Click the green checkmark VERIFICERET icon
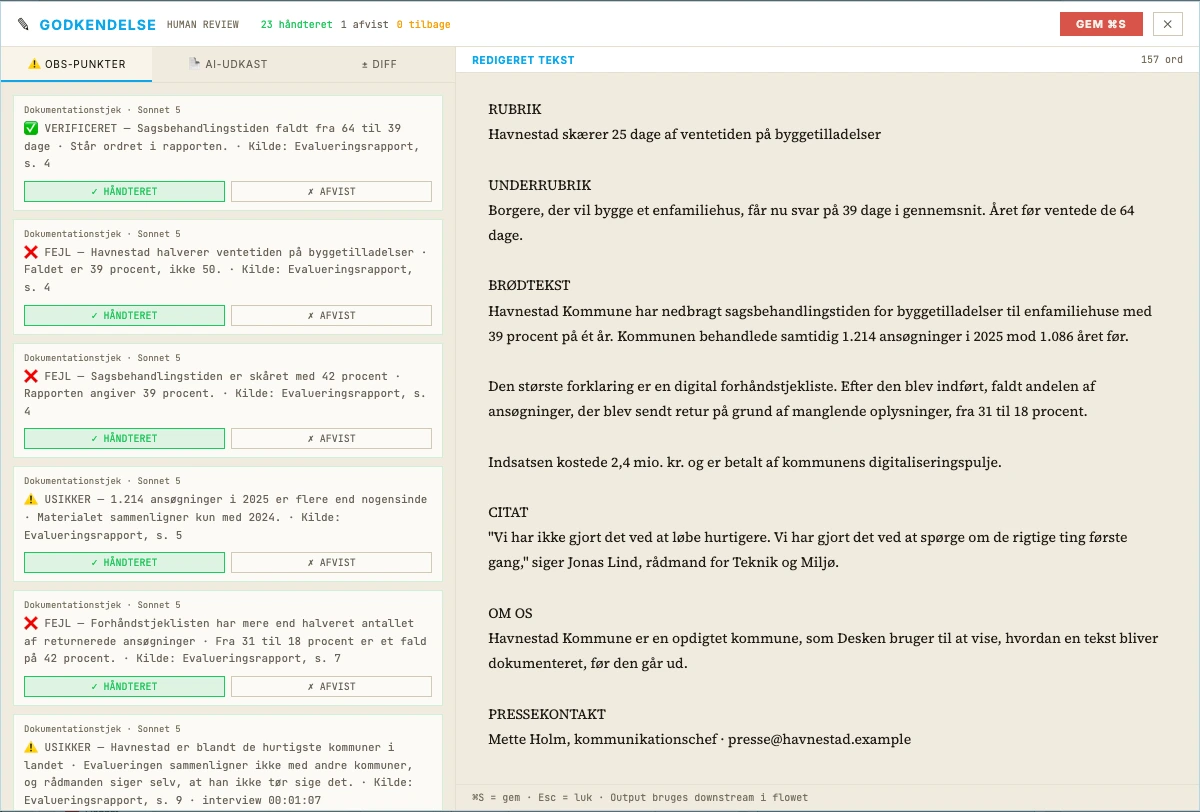Screen dimensions: 1200x812 pos(31,129)
